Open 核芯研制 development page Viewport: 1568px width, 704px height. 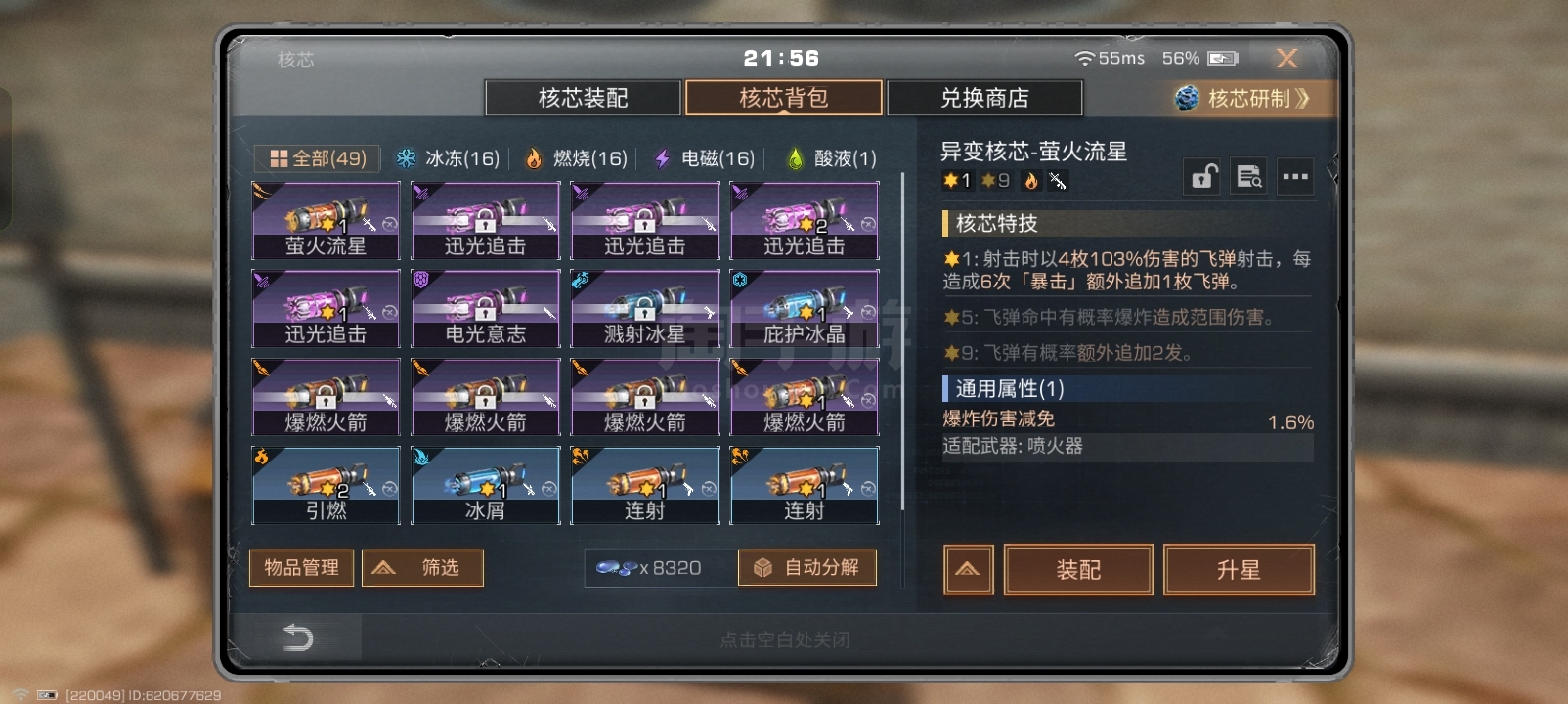pyautogui.click(x=1243, y=99)
